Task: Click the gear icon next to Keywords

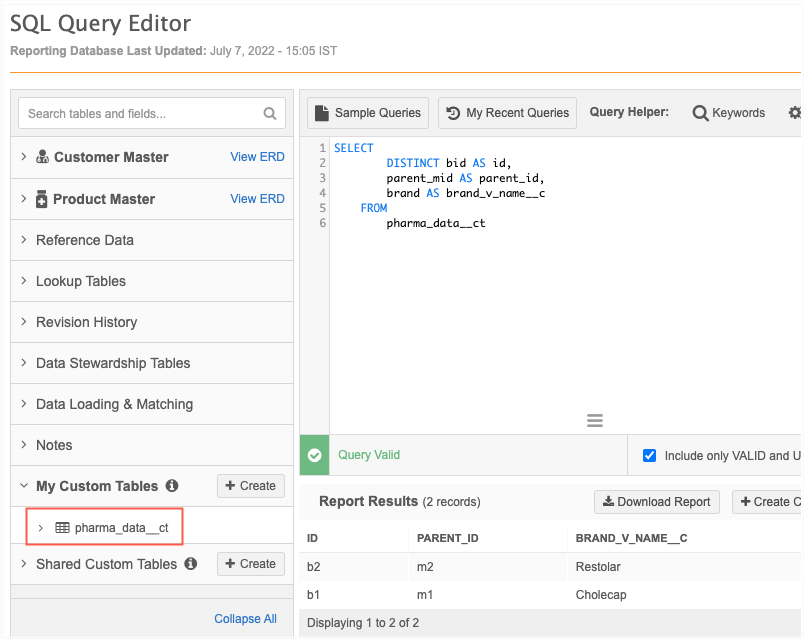Action: pyautogui.click(x=795, y=113)
